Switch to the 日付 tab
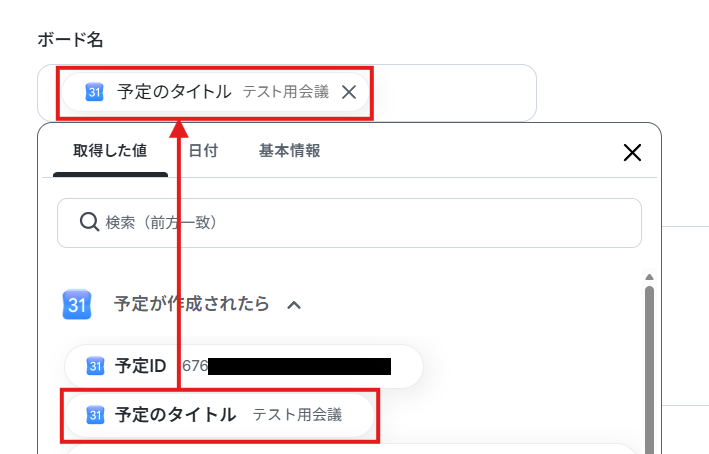Viewport: 709px width, 454px height. click(x=203, y=151)
